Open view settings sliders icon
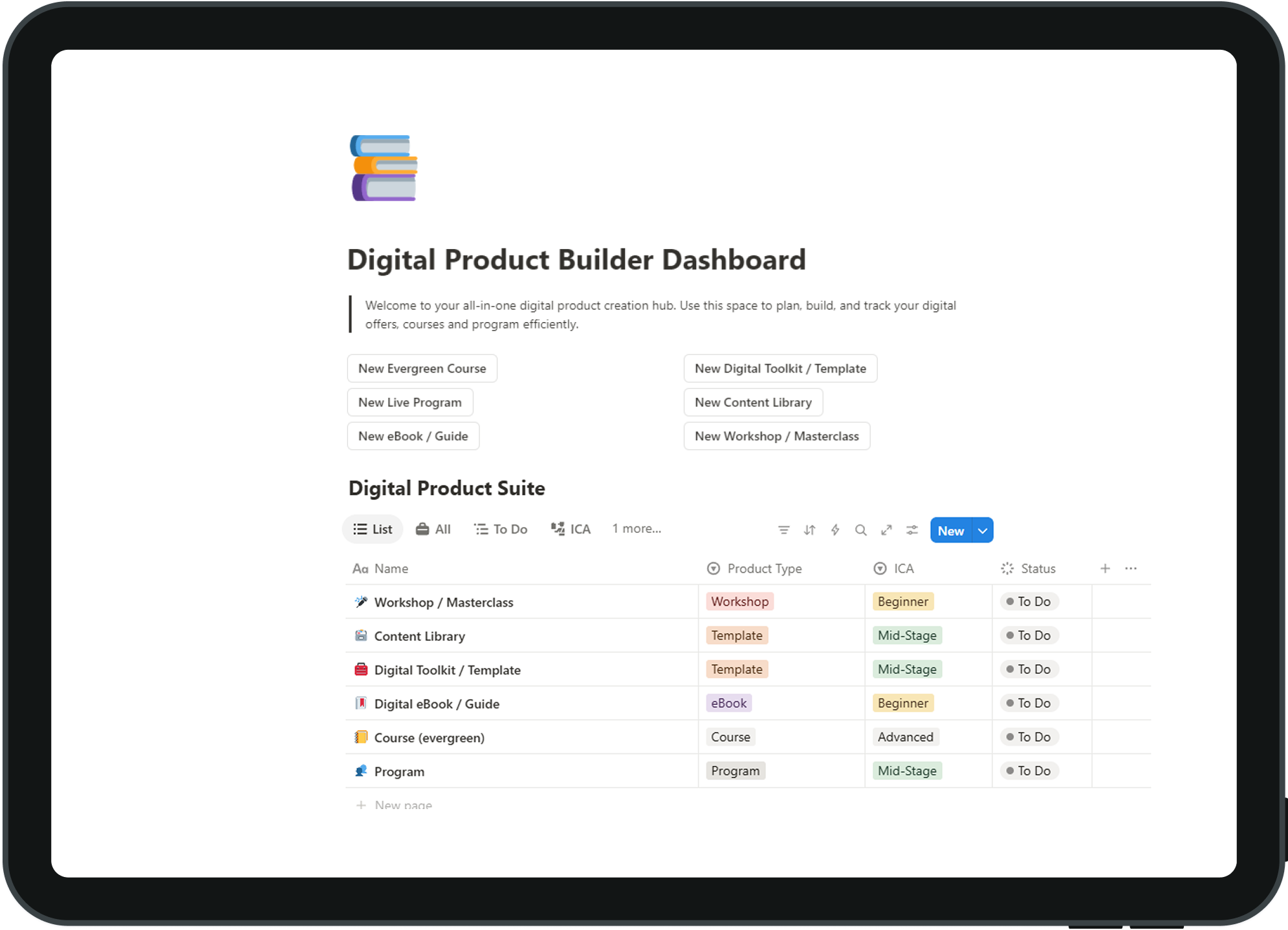 [x=912, y=530]
